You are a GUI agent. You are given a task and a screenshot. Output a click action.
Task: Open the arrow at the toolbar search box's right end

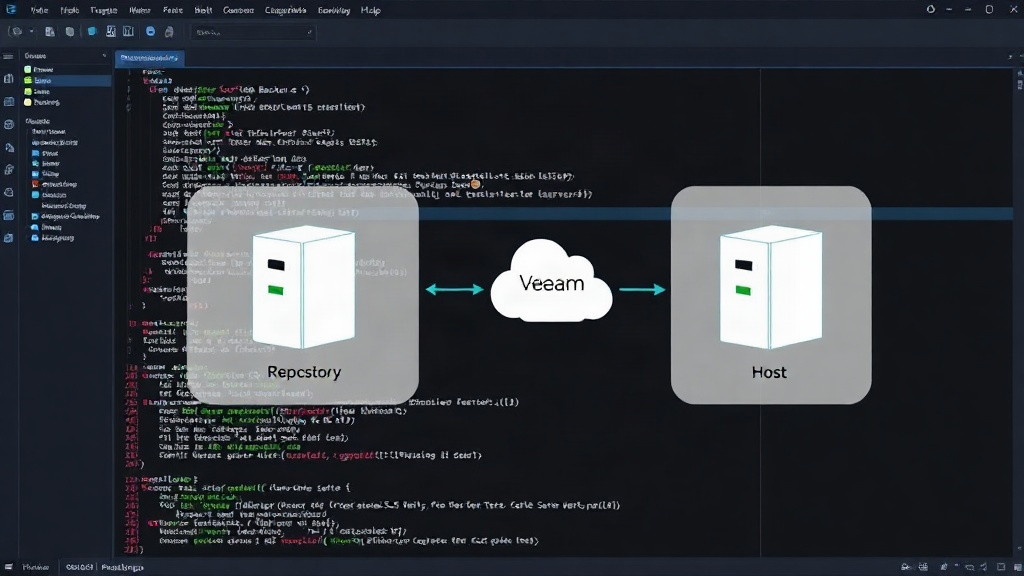tap(309, 32)
